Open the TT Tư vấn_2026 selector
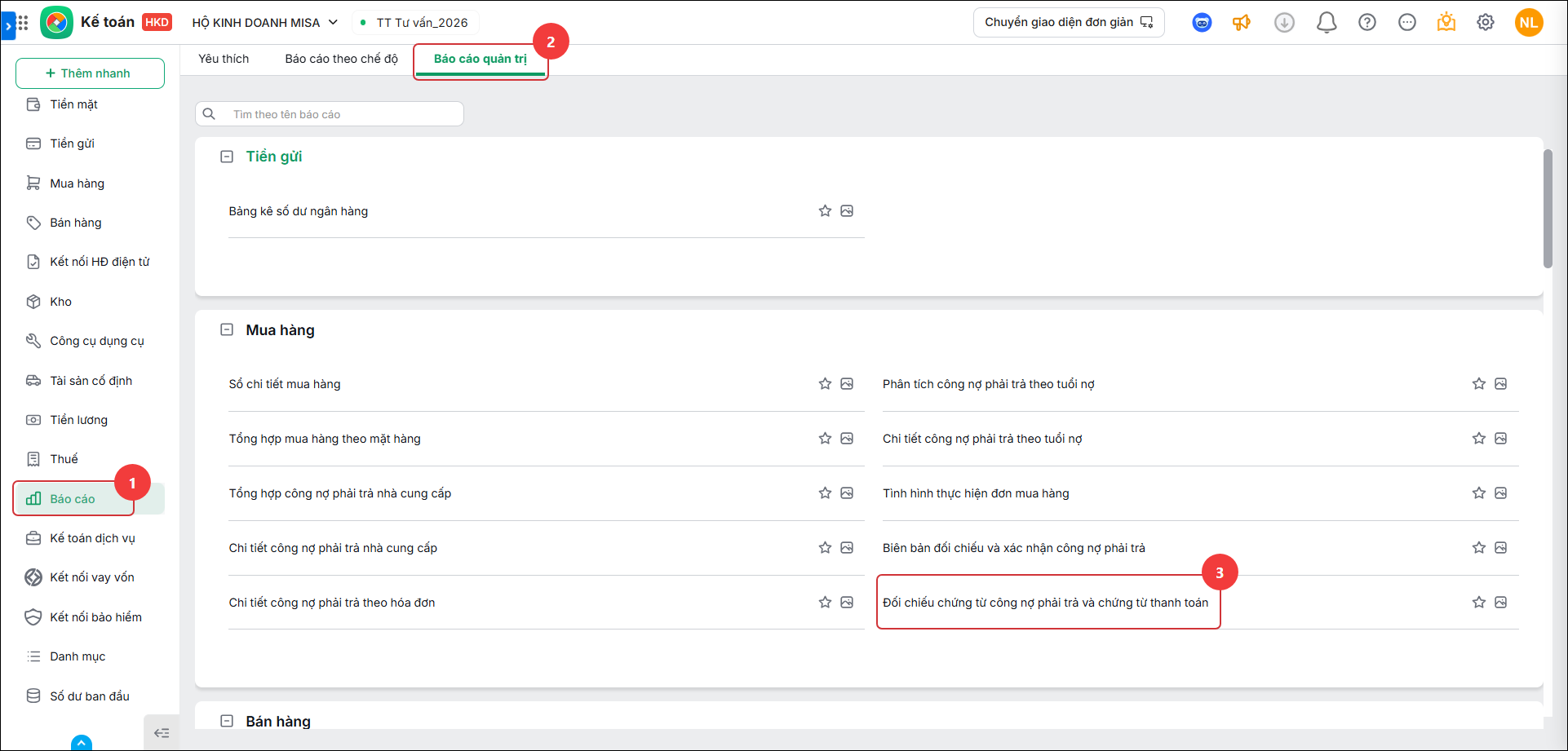1568x751 pixels. pos(416,23)
